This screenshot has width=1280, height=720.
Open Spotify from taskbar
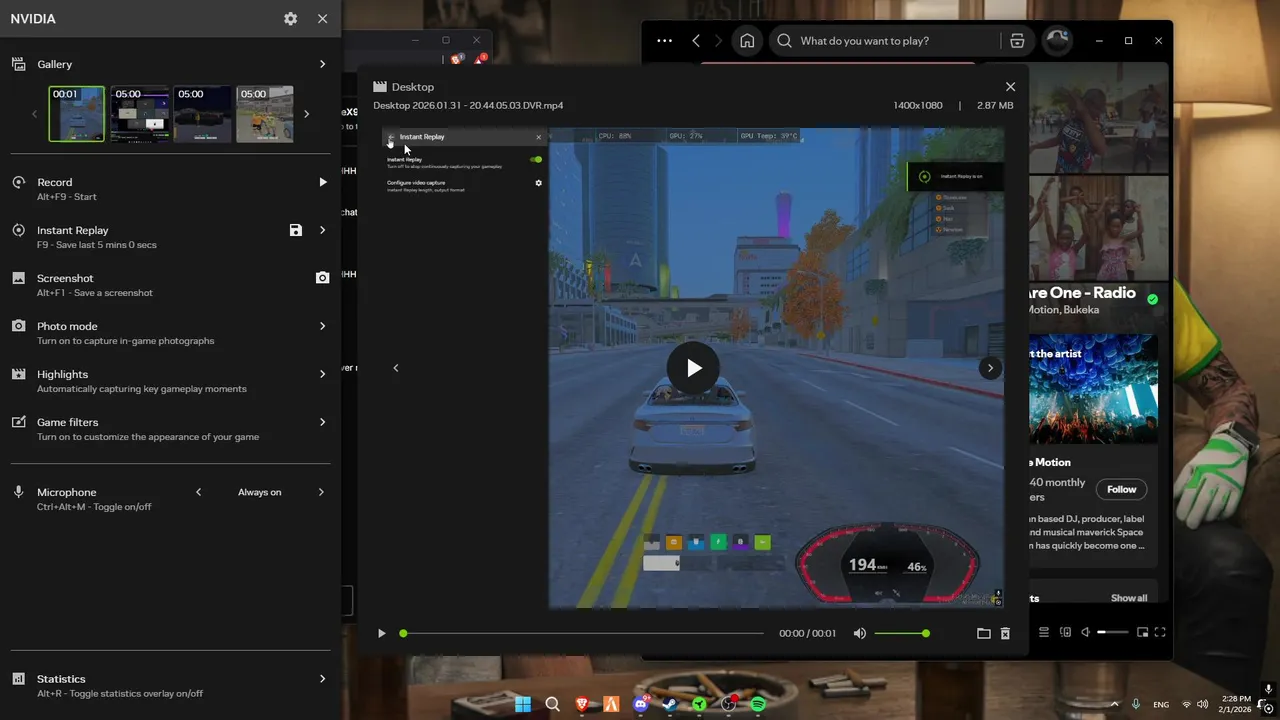coord(758,704)
